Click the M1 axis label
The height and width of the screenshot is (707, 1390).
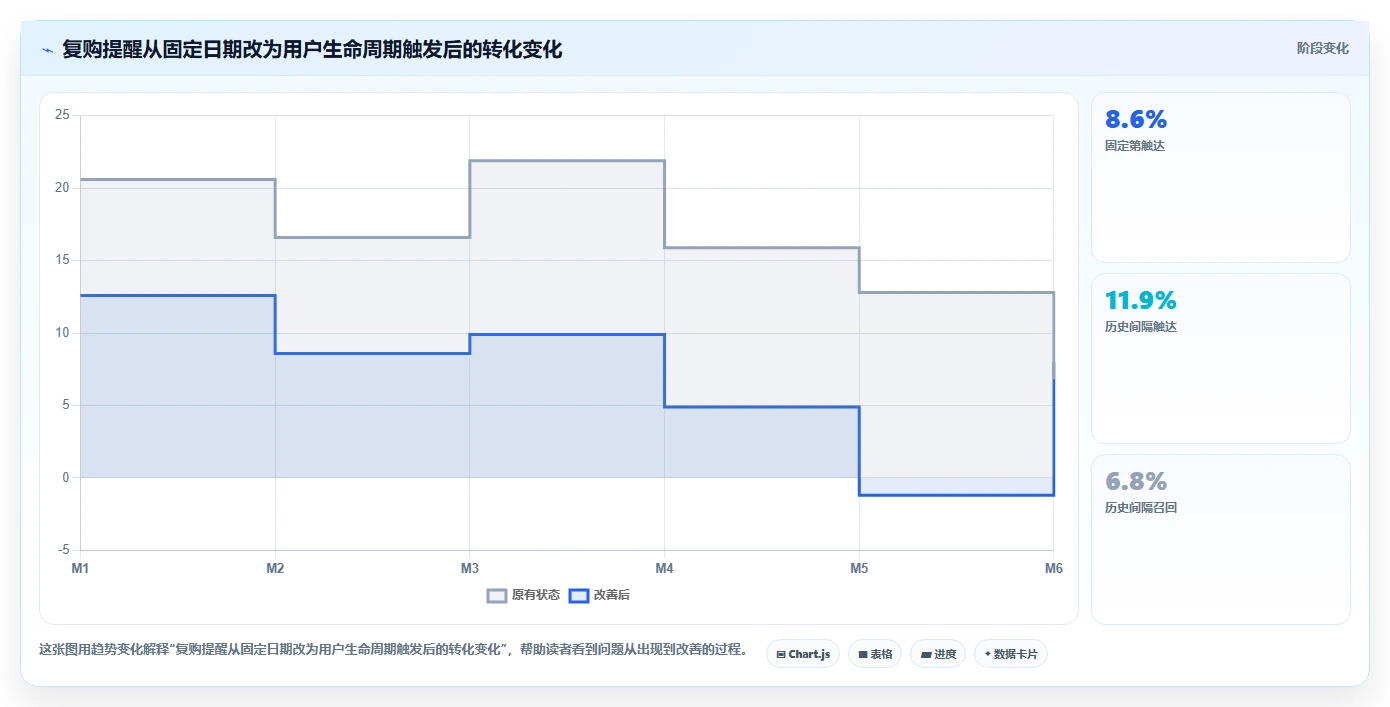(x=80, y=568)
